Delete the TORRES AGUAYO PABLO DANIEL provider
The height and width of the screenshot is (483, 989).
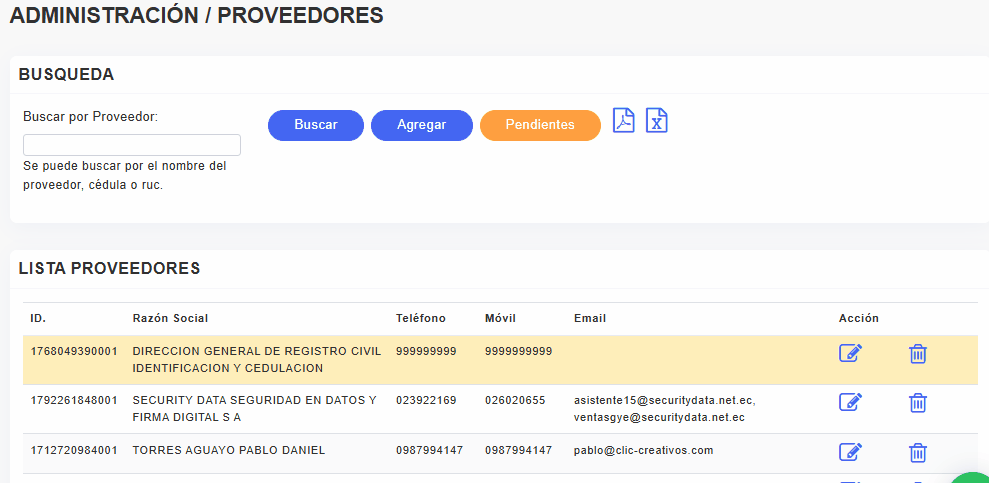click(917, 452)
